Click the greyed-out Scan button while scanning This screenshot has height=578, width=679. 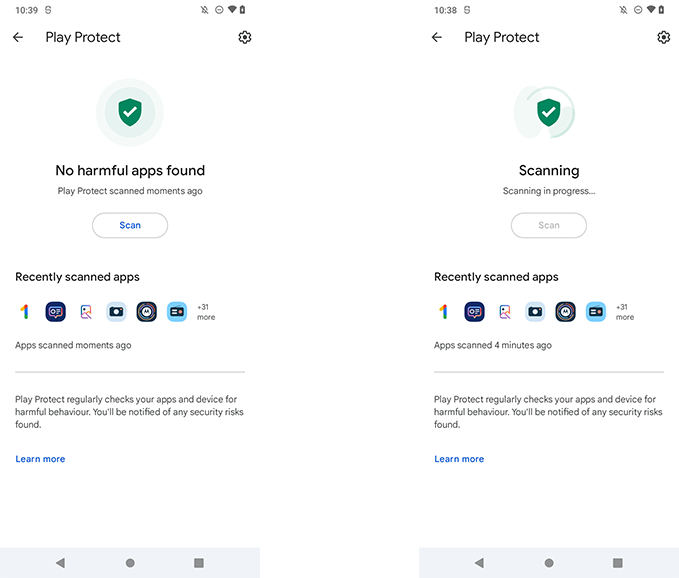click(x=549, y=225)
